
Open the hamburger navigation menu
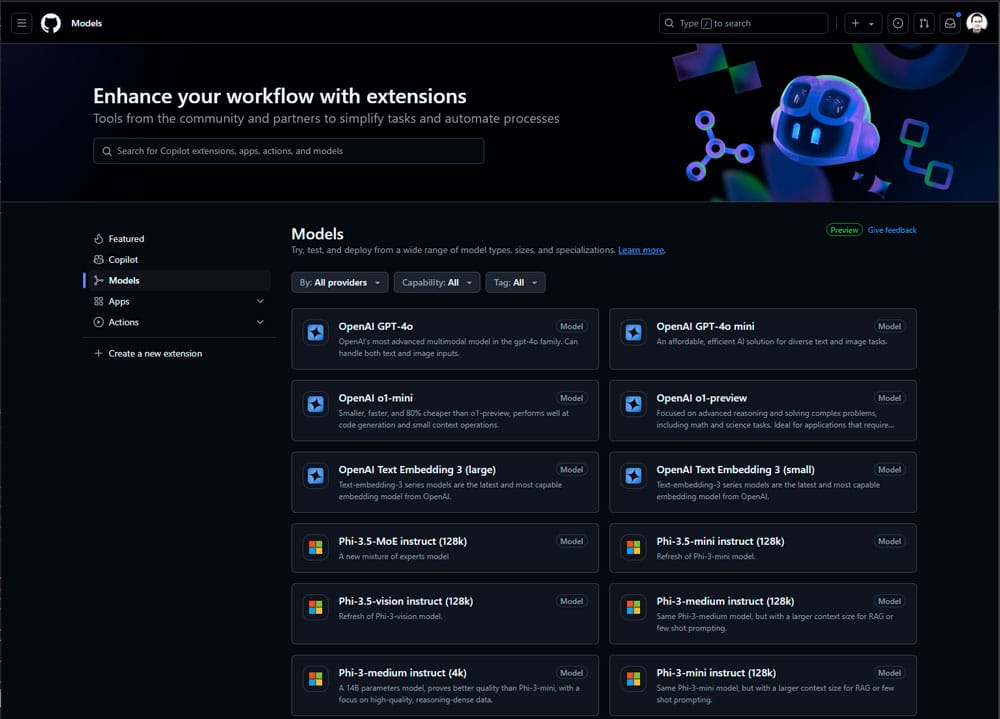(22, 23)
